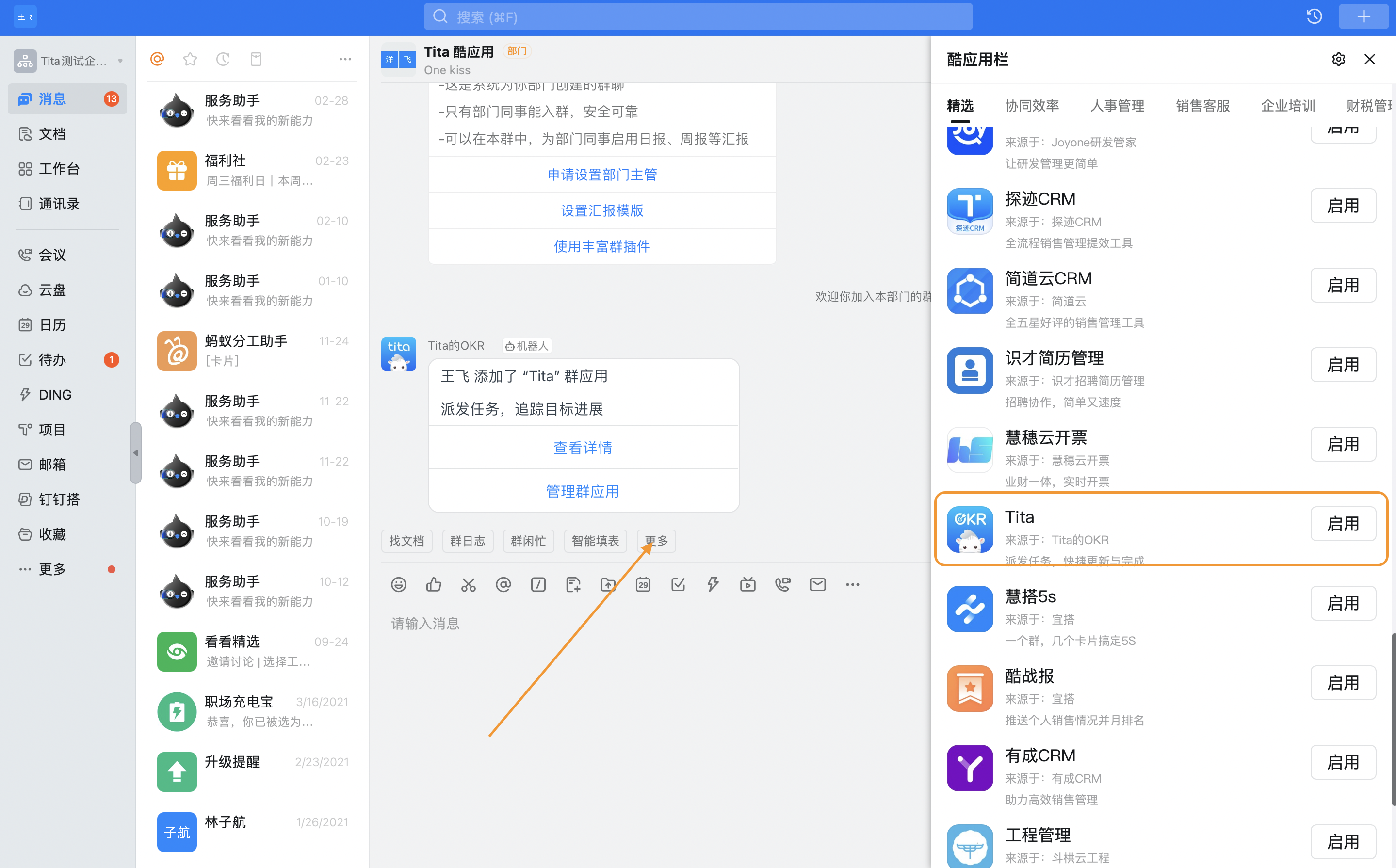The image size is (1396, 868).
Task: Open 日历 in sidebar
Action: [x=67, y=325]
